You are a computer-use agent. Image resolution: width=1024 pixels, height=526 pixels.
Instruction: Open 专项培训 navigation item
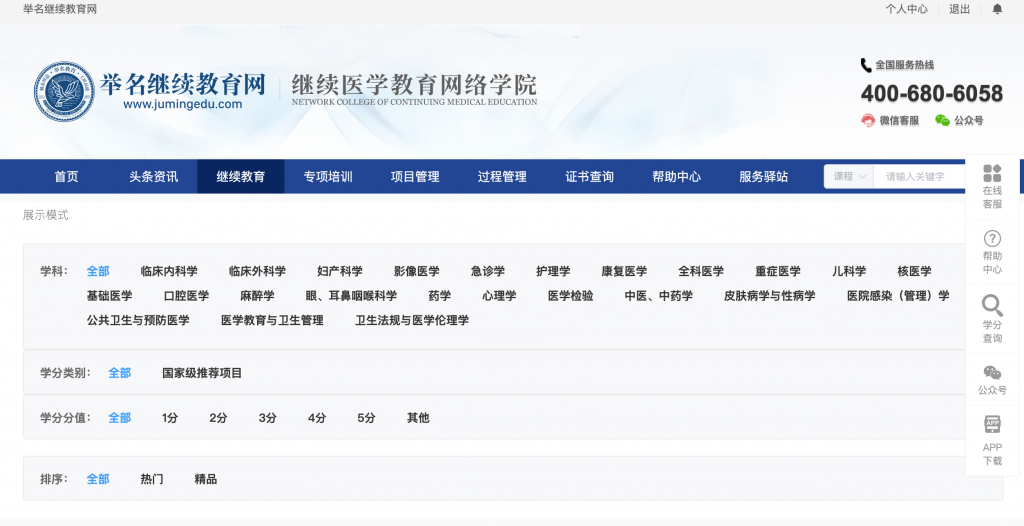click(328, 176)
